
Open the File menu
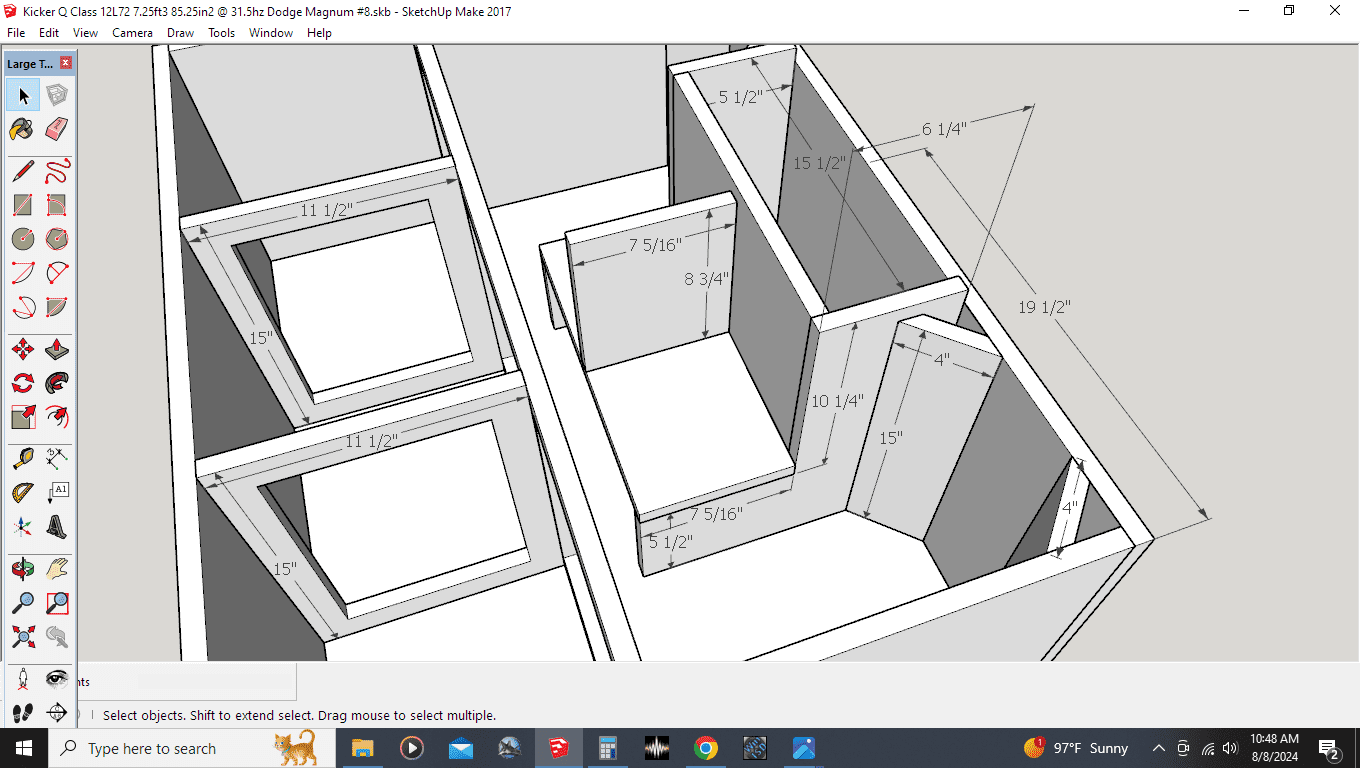pyautogui.click(x=16, y=33)
